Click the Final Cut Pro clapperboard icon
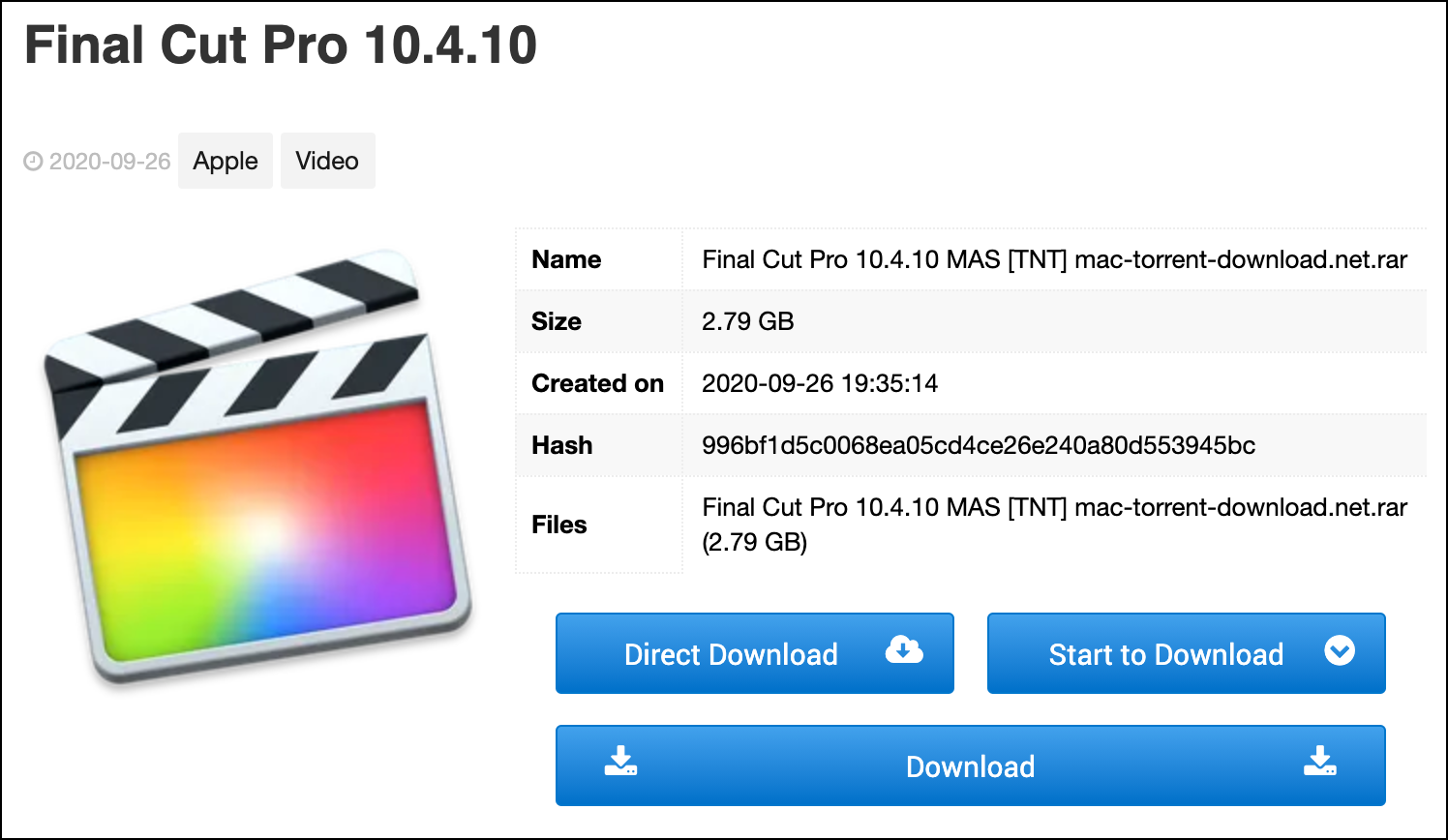Viewport: 1448px width, 840px height. [x=257, y=467]
